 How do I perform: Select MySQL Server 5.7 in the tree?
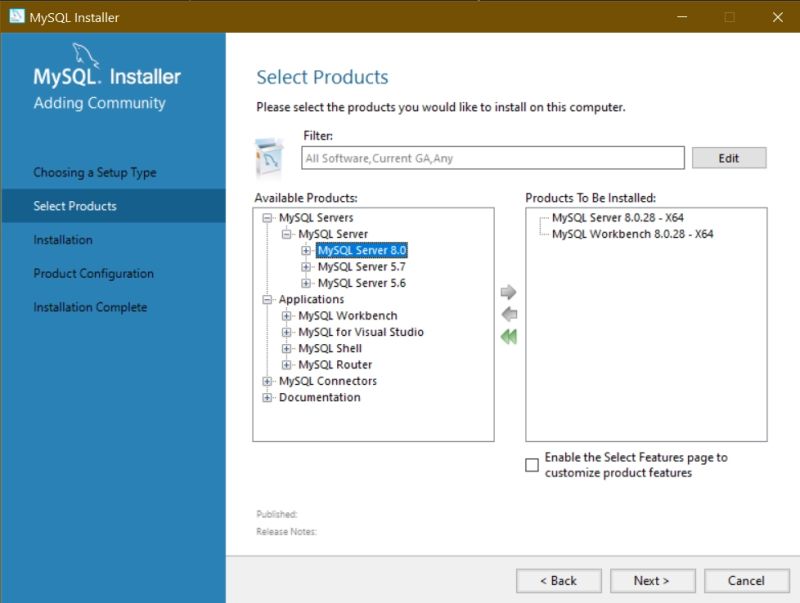pyautogui.click(x=362, y=267)
